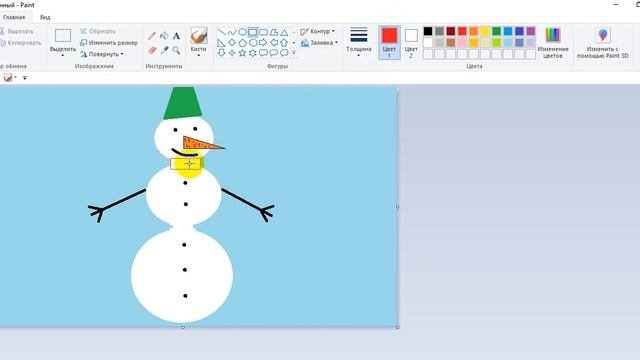The height and width of the screenshot is (360, 640).
Task: Choose the Right arrow shape
Action: (263, 42)
